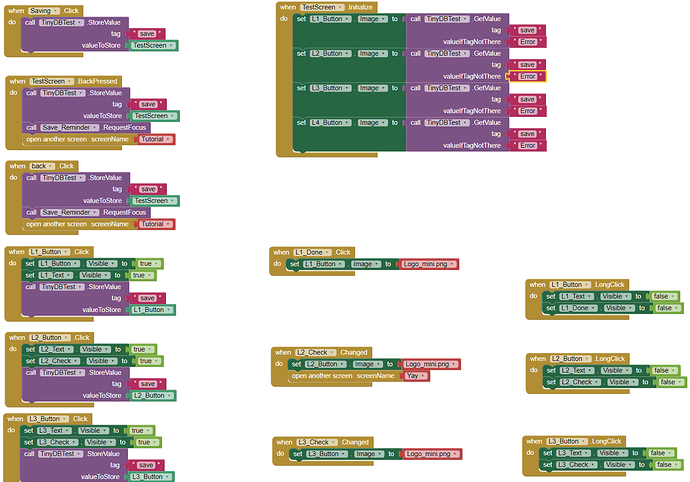Image resolution: width=690 pixels, height=482 pixels.
Task: Open L1_Done dropdown in the L1_Button.LongClick set row
Action: tap(579, 308)
